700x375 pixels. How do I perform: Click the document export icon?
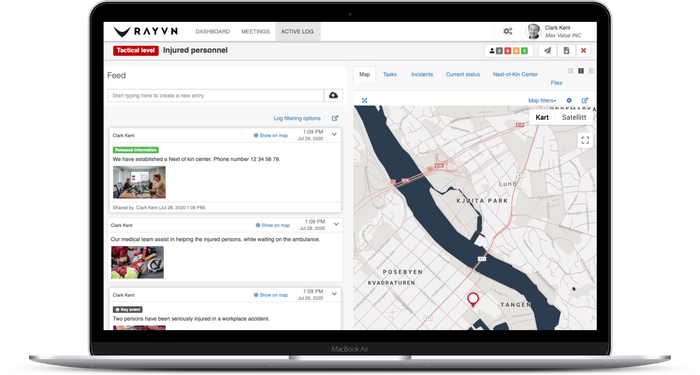tap(566, 51)
